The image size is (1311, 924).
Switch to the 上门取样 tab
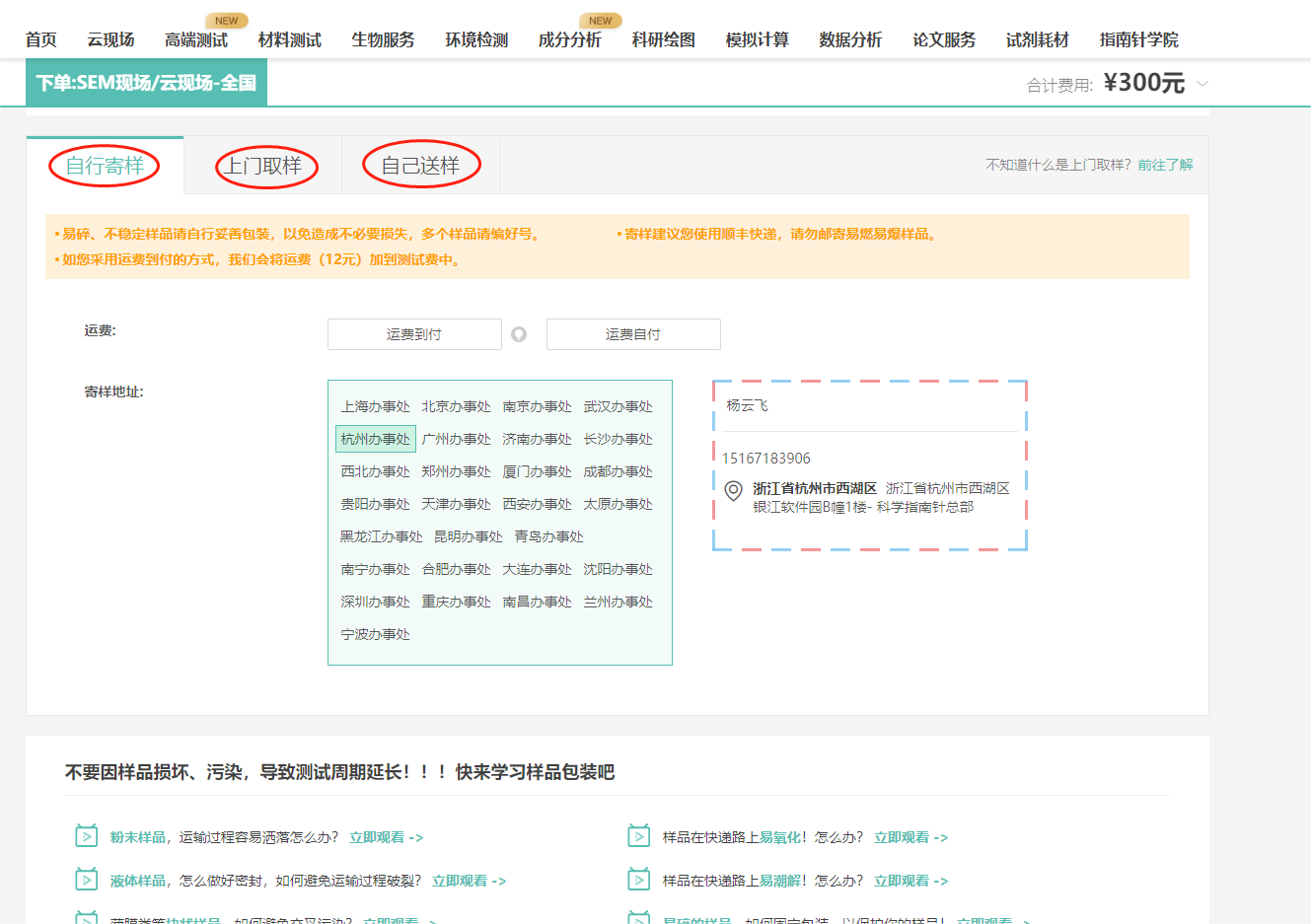[x=266, y=165]
